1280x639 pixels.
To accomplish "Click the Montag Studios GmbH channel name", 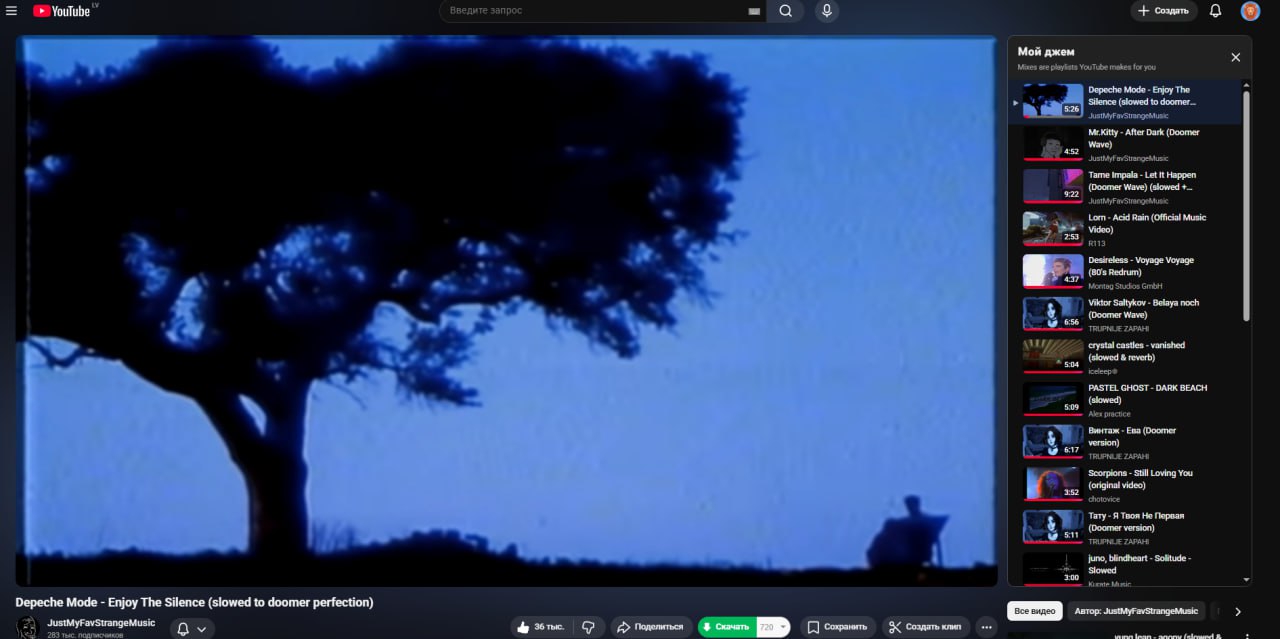I will click(1126, 286).
